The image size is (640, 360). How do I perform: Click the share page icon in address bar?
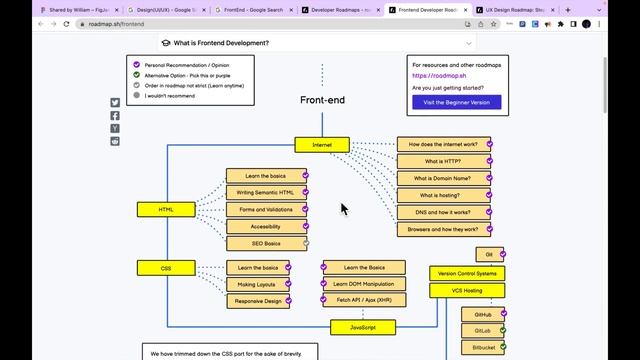pos(480,24)
